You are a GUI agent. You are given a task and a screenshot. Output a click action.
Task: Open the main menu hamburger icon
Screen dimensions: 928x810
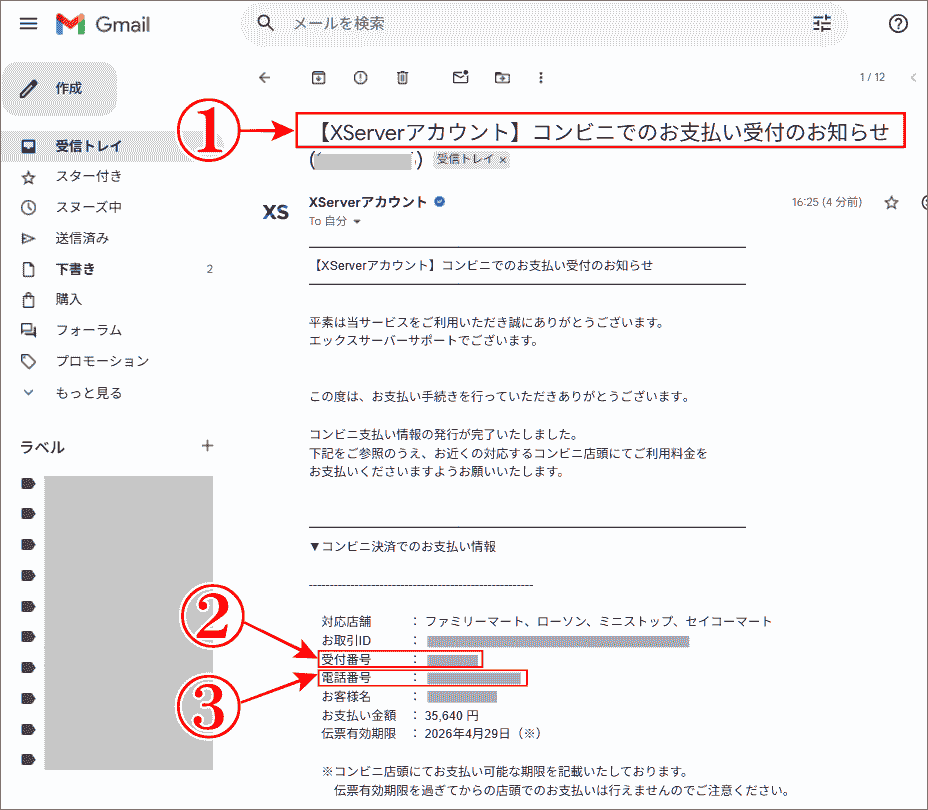(x=28, y=24)
